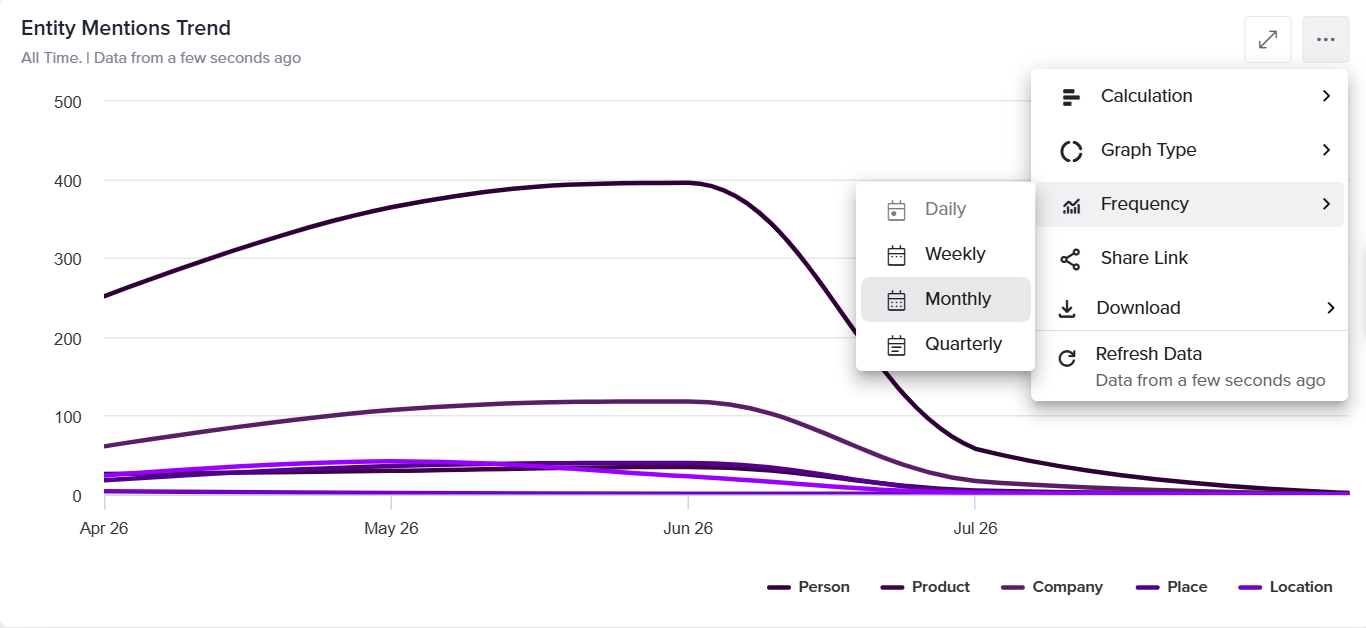Click the Share Link icon
Screen dimensions: 1366x628
(x=1070, y=259)
